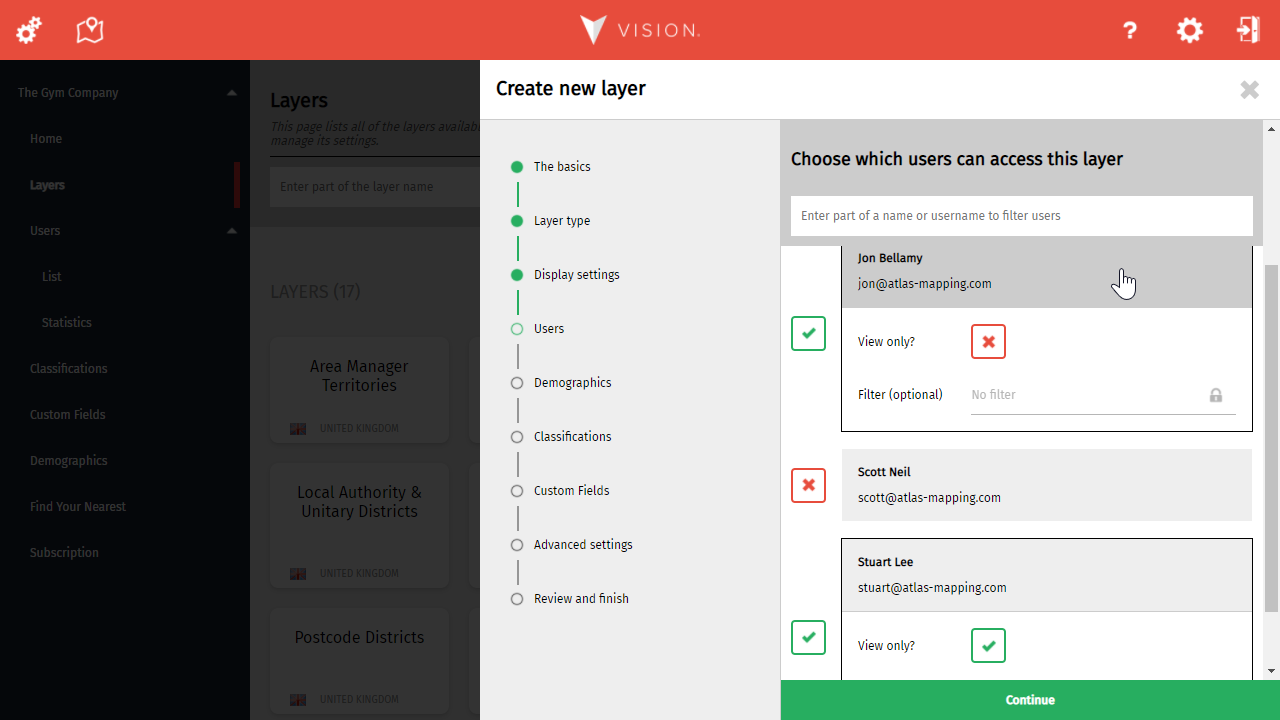Image resolution: width=1280 pixels, height=720 pixels.
Task: Collapse the Users sidebar section arrow
Action: click(232, 231)
